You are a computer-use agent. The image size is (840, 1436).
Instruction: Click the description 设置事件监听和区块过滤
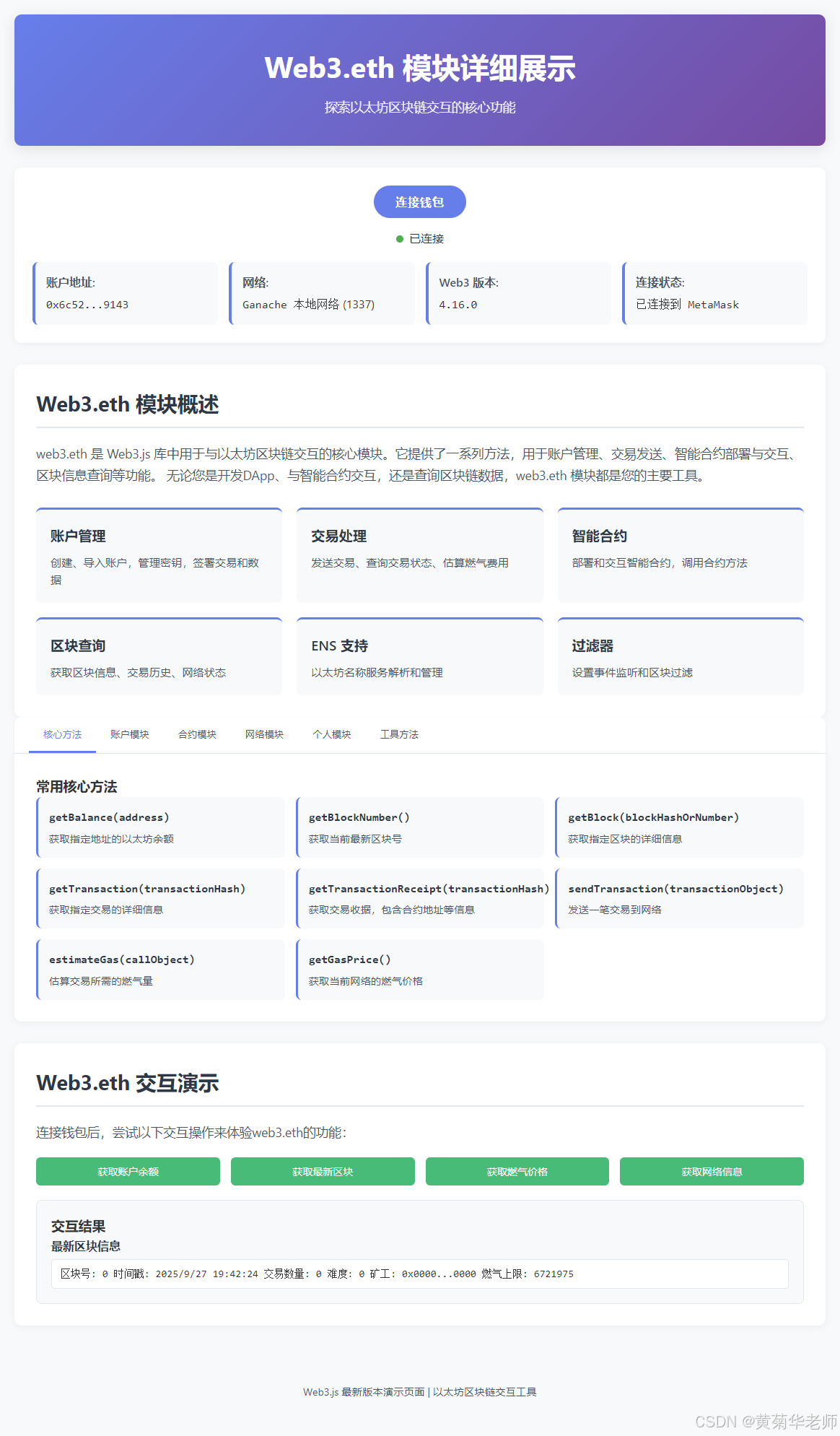point(632,672)
